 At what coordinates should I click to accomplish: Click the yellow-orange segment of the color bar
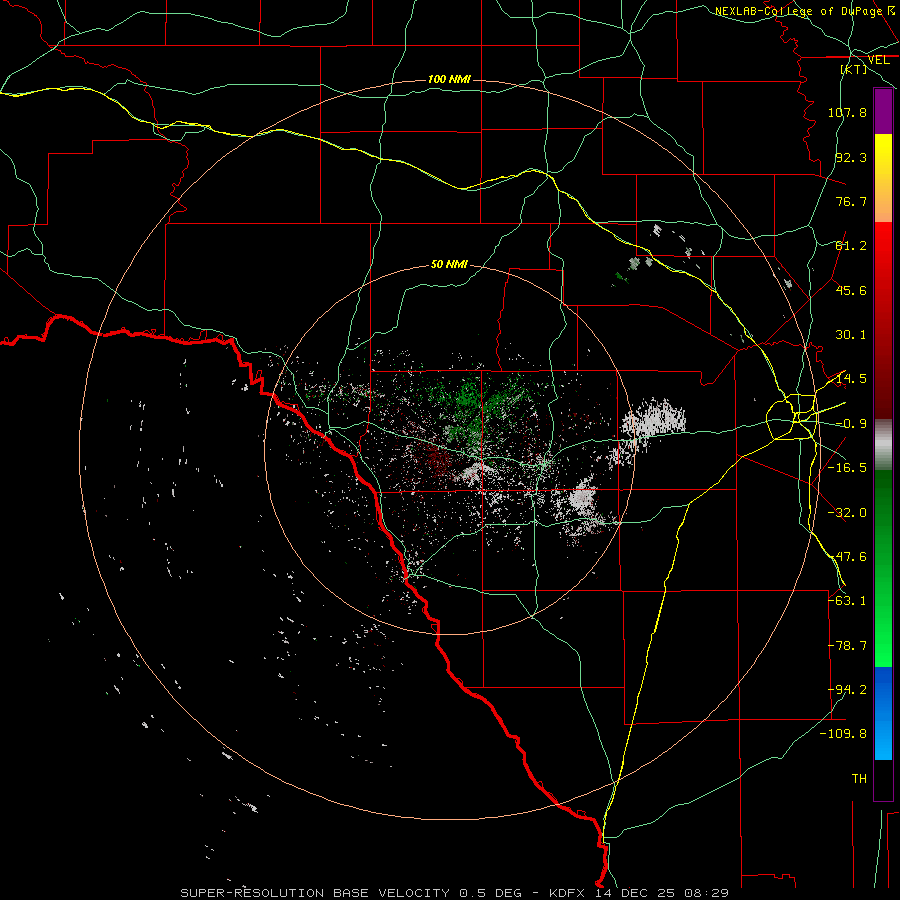(883, 178)
